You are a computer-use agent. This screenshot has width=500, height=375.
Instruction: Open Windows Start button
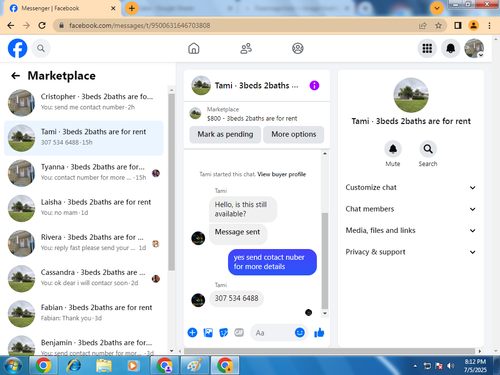13,366
